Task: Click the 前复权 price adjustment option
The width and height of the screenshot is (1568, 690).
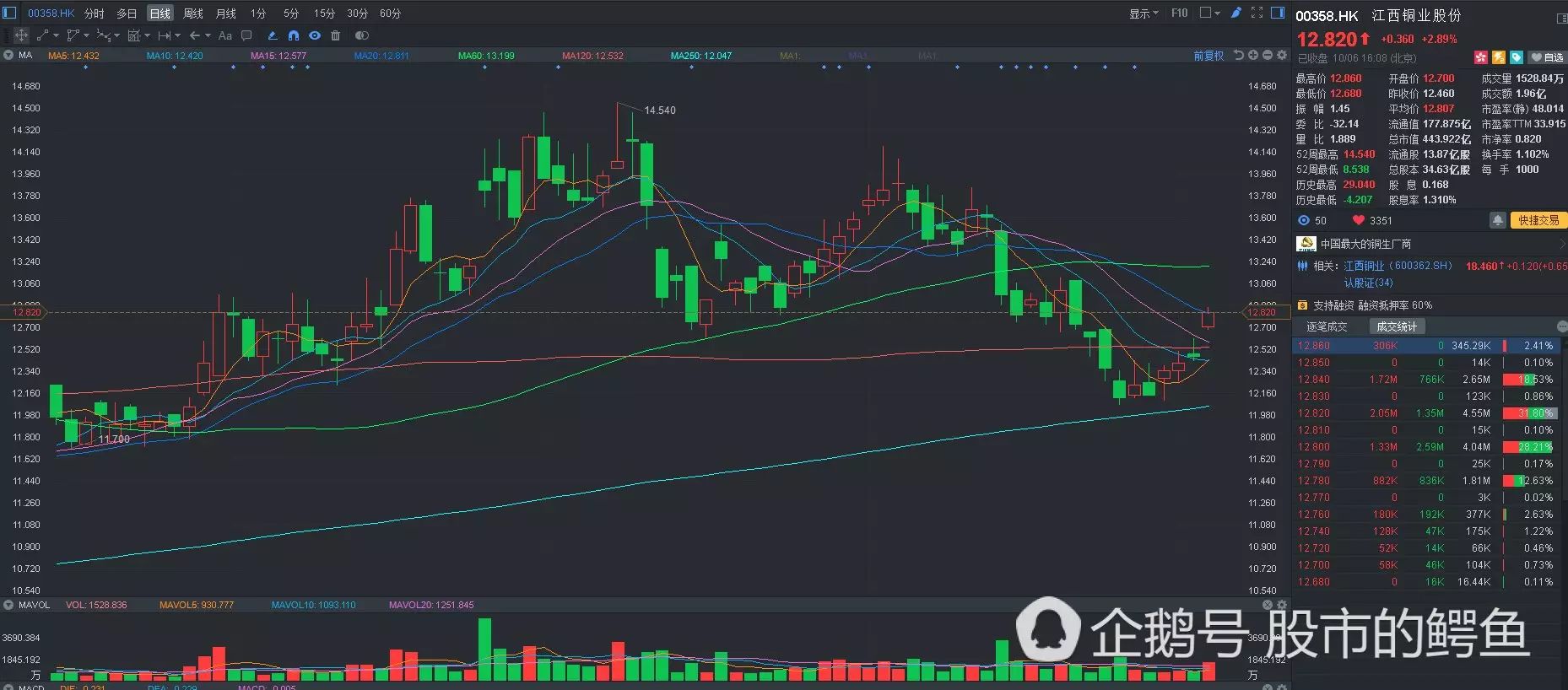Action: (1208, 56)
